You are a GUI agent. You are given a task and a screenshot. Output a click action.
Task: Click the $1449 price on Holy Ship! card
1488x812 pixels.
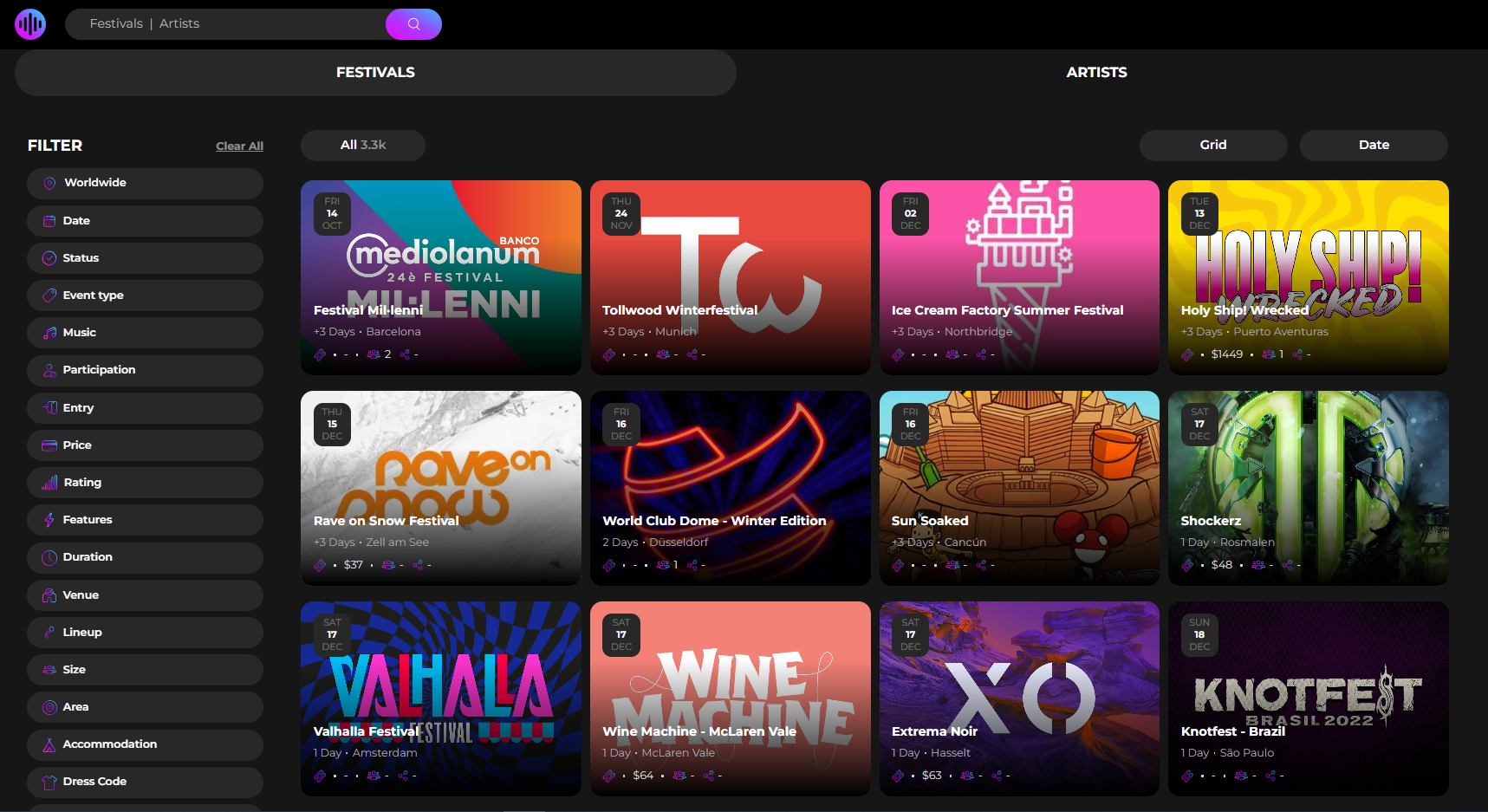(1227, 354)
